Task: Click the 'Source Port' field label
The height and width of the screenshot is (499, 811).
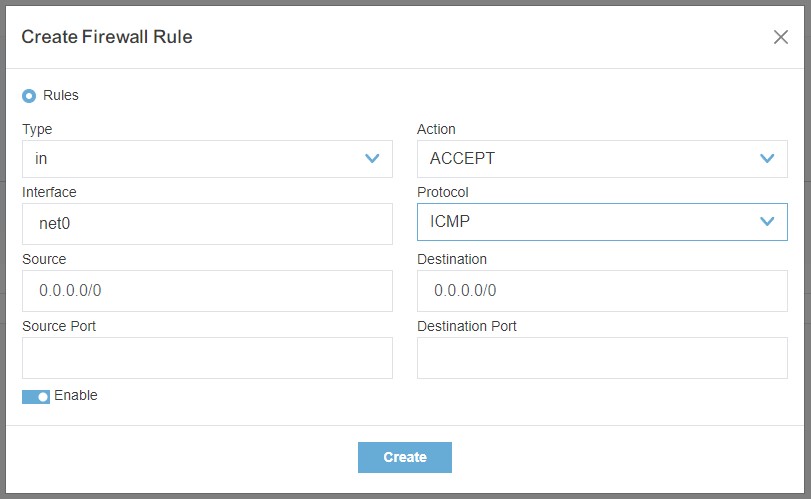Action: pos(59,326)
